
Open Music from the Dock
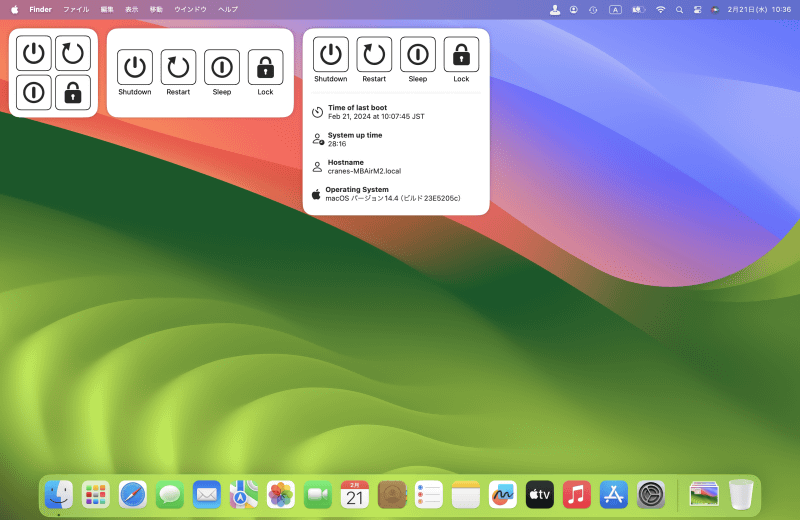(577, 494)
